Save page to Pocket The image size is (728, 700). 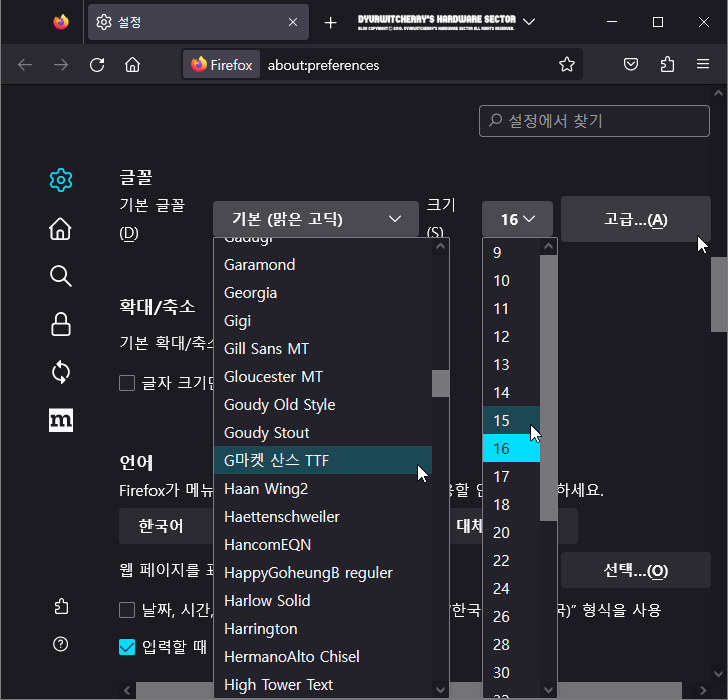click(x=630, y=64)
